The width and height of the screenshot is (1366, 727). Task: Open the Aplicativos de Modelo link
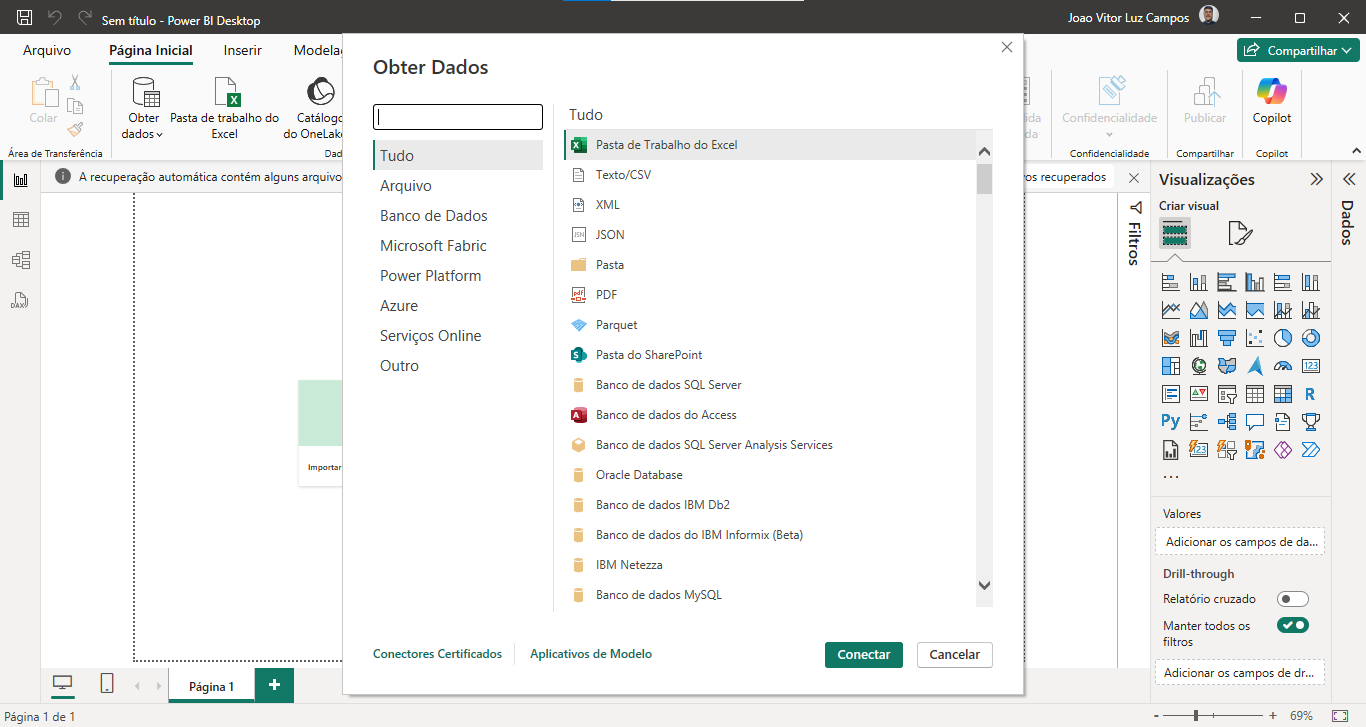pos(591,654)
